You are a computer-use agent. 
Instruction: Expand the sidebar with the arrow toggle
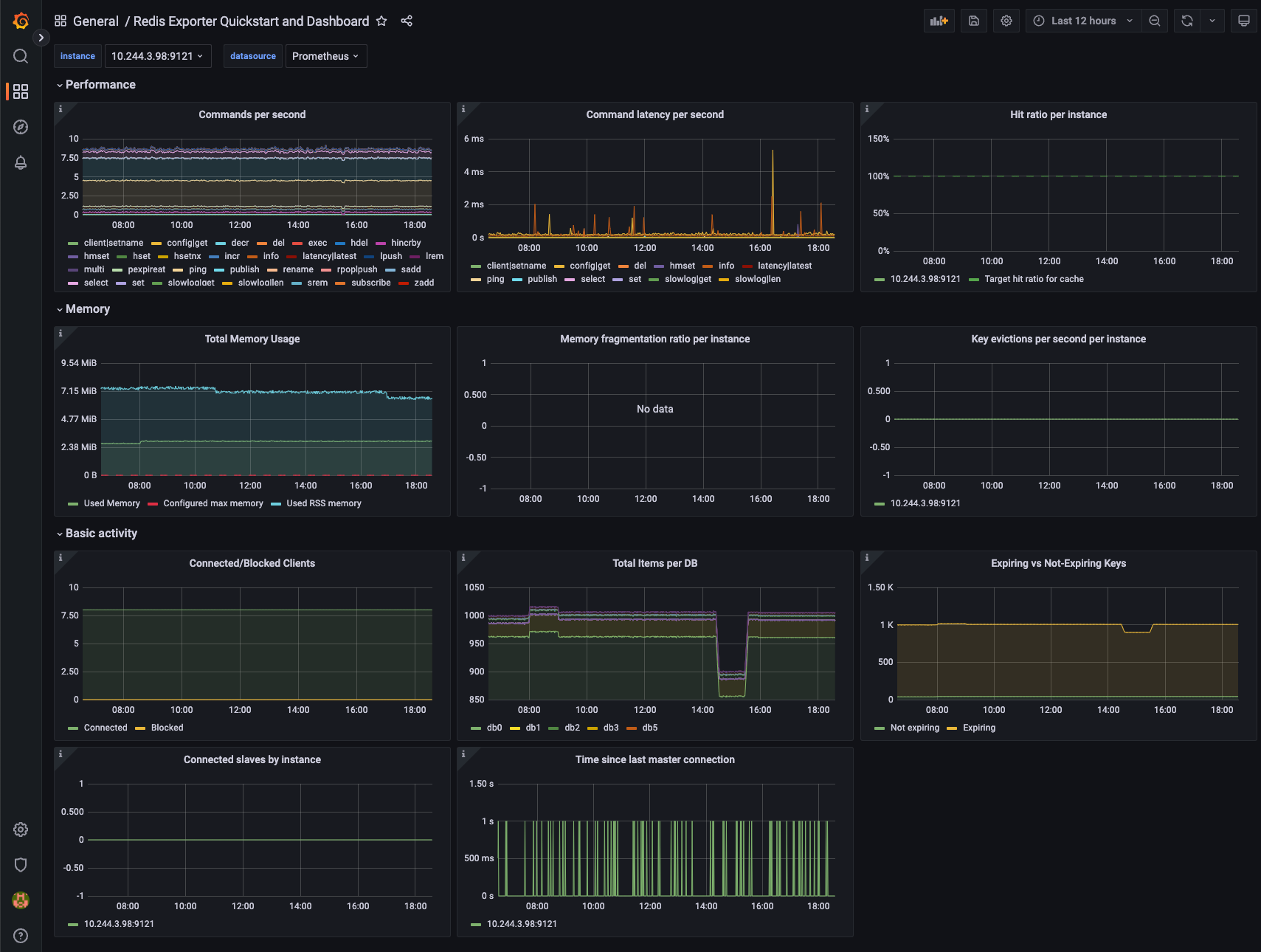coord(41,38)
